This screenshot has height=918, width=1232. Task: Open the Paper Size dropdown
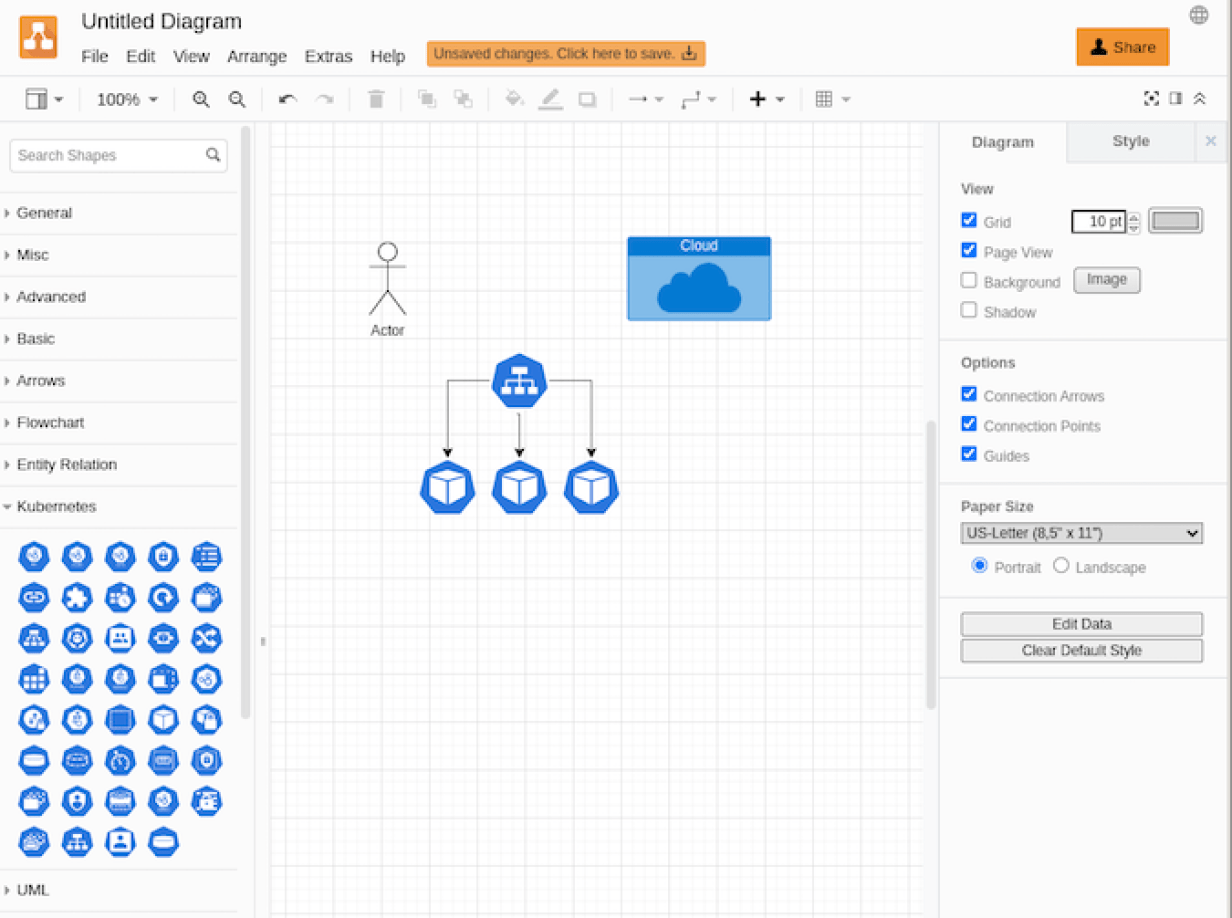[1081, 533]
